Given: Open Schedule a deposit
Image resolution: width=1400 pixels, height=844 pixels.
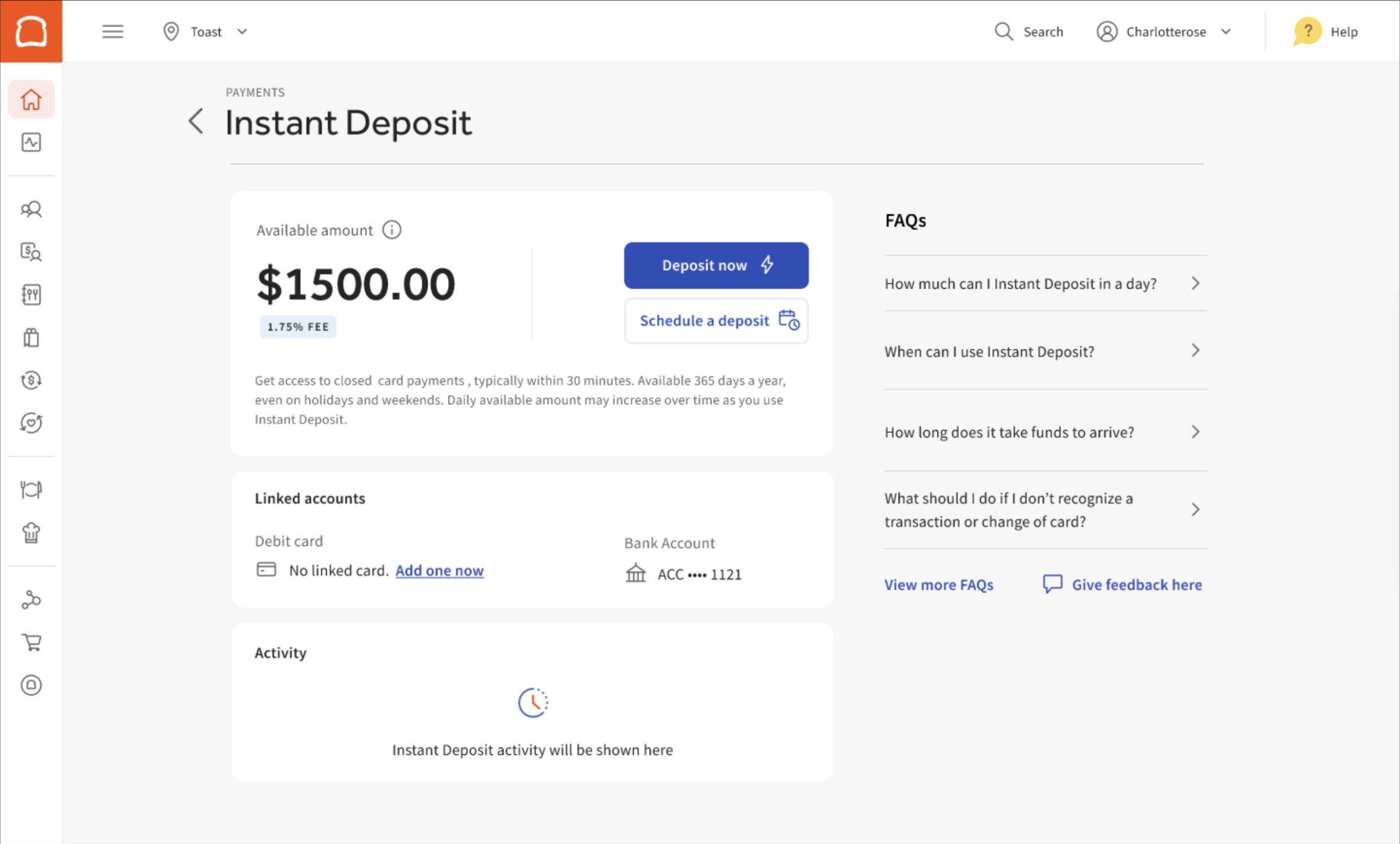Looking at the screenshot, I should click(716, 320).
